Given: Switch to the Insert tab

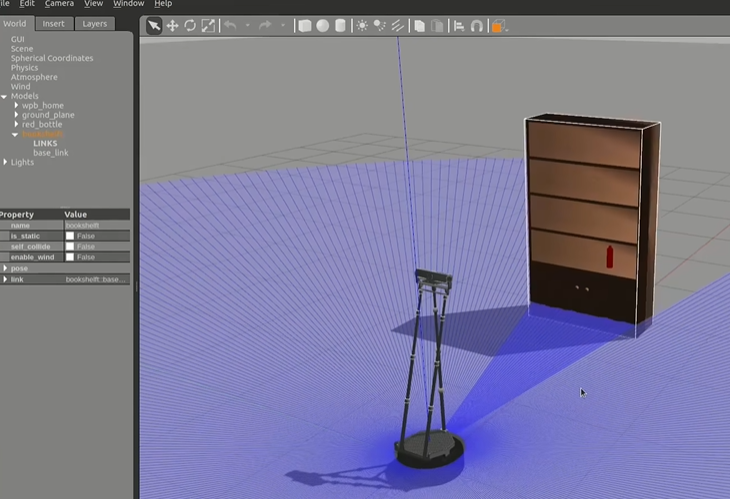Looking at the screenshot, I should 54,24.
